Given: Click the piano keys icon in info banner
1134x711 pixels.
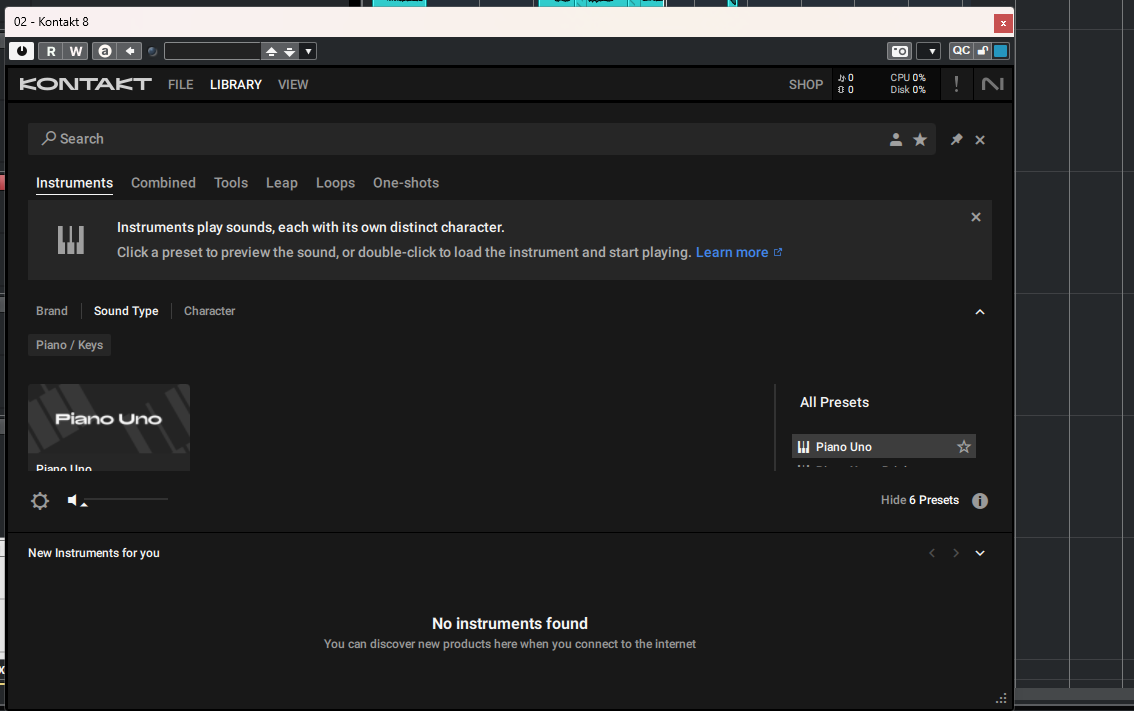Looking at the screenshot, I should pos(71,240).
